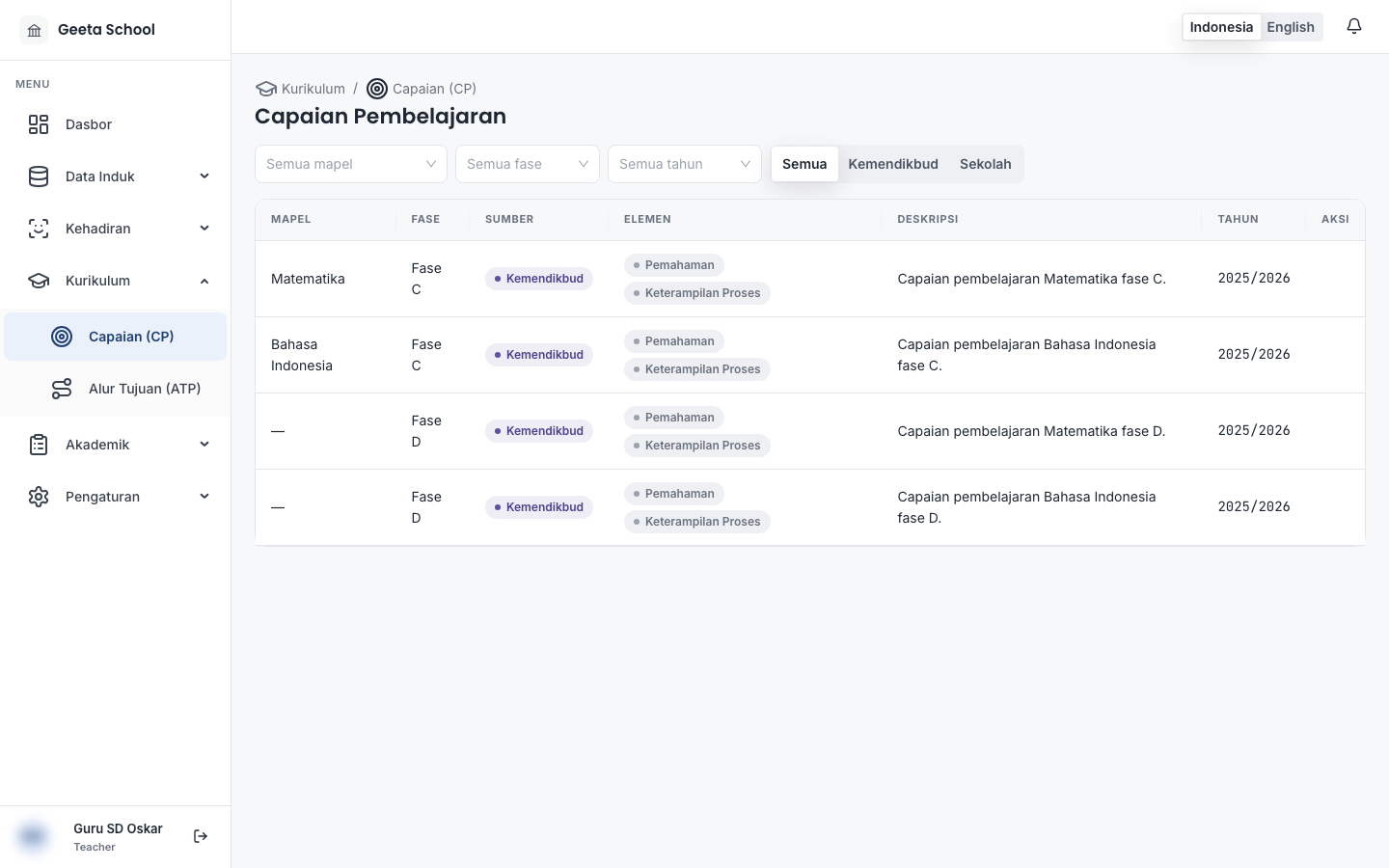Expand the Pengaturan menu chevron
The height and width of the screenshot is (868, 1389).
coord(204,497)
